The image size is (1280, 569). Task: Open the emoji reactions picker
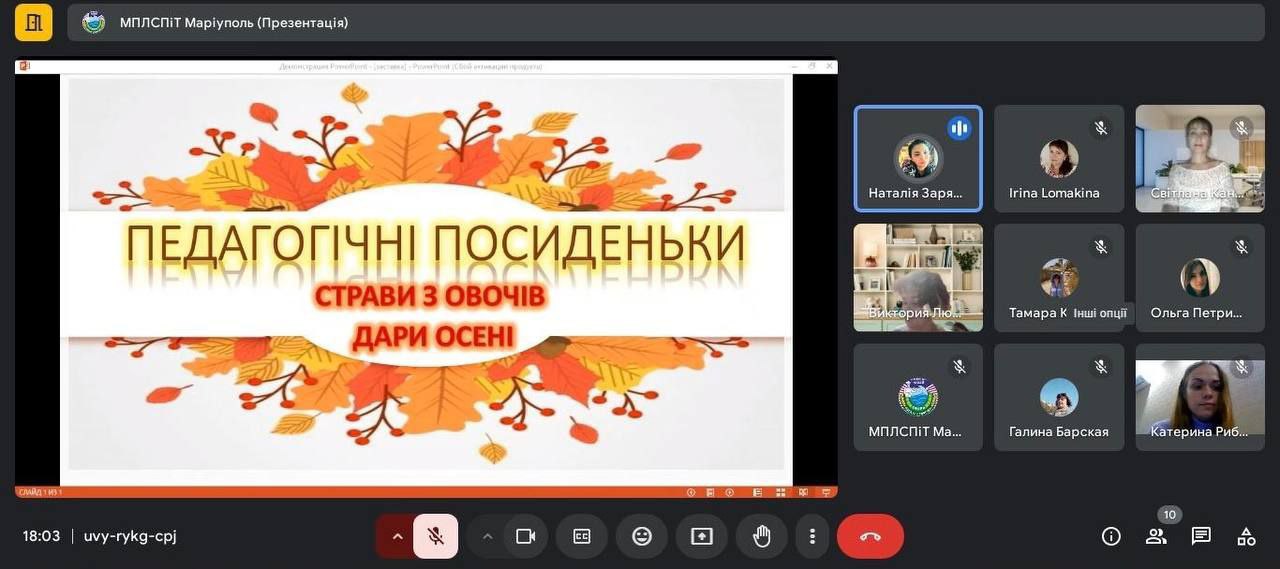(x=642, y=536)
